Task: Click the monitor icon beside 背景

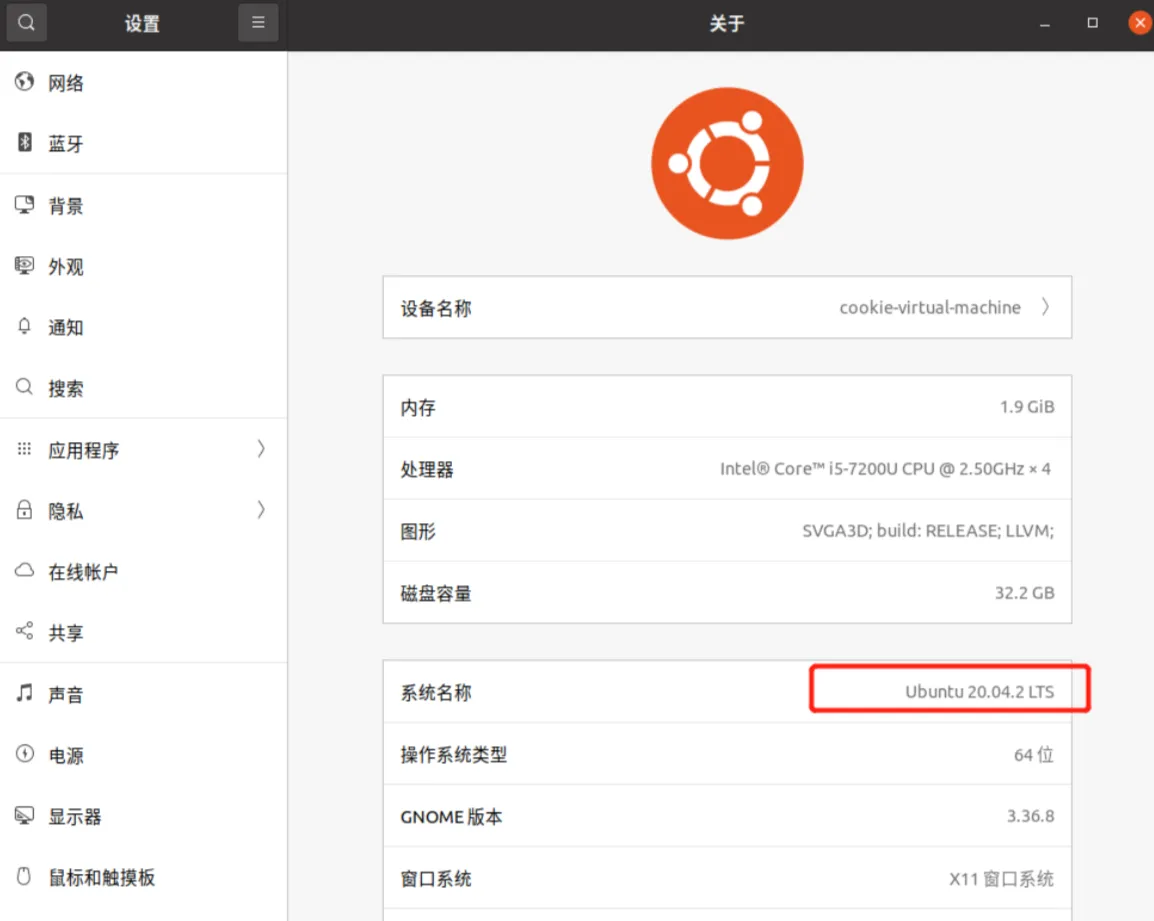Action: pos(24,204)
